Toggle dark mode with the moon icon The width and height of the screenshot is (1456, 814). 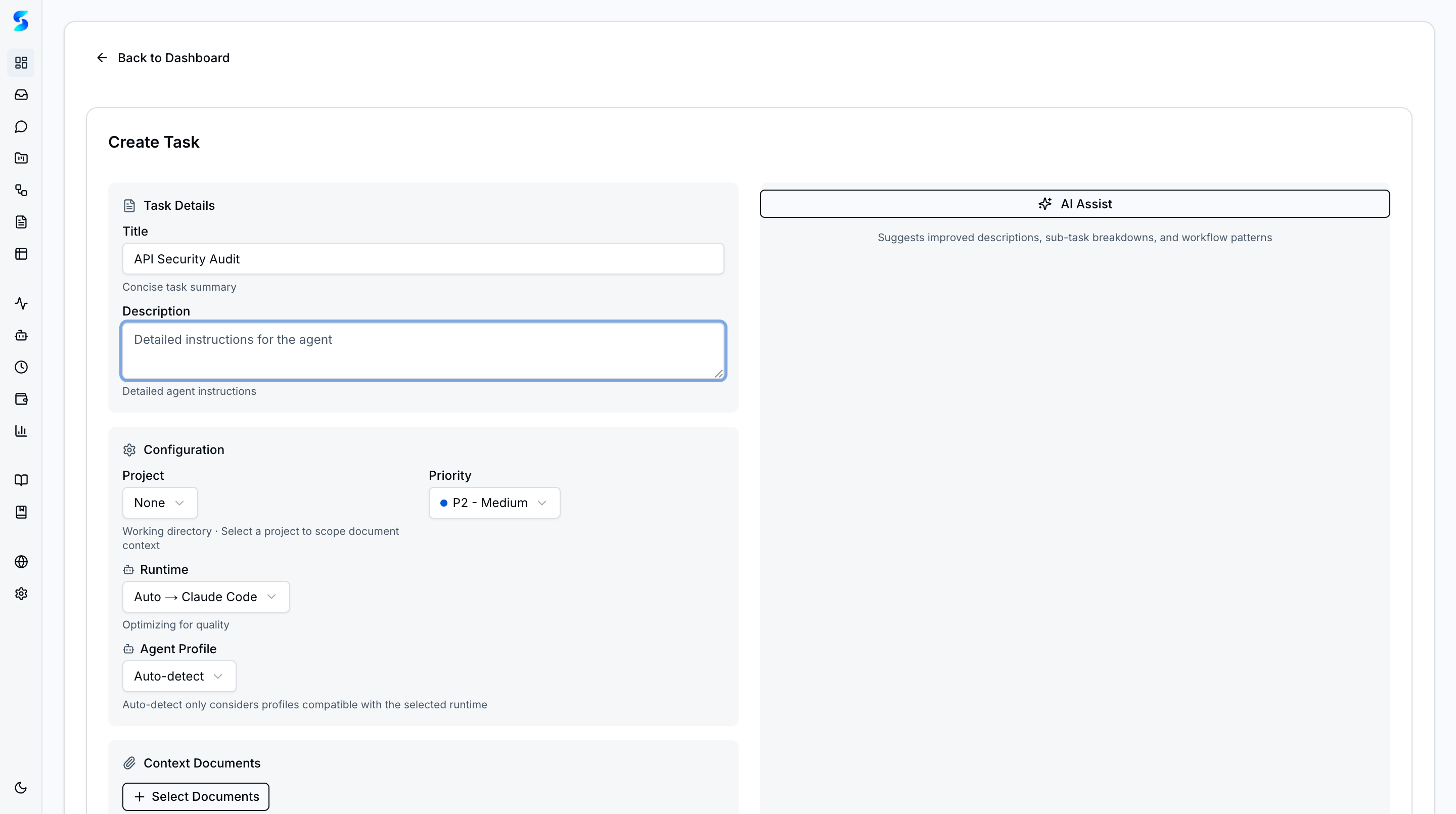pos(21,787)
